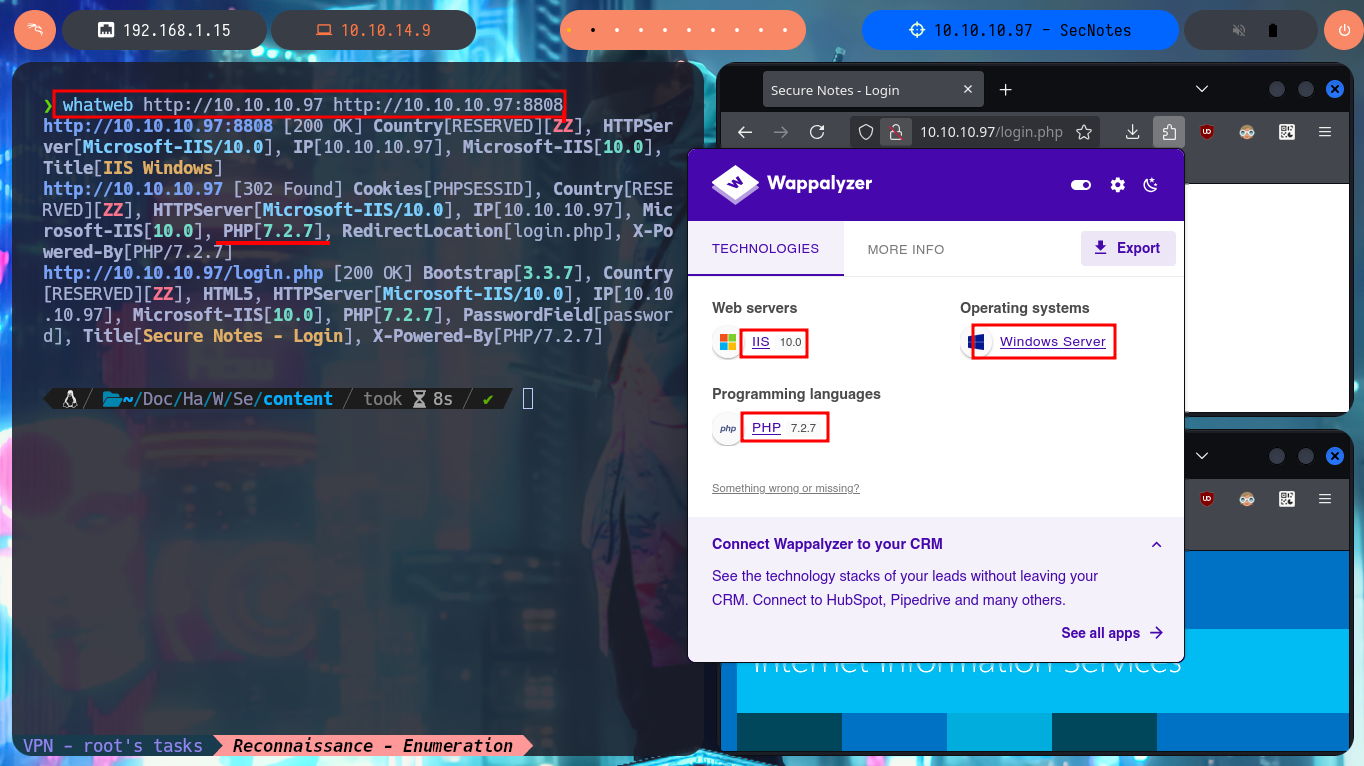Click the glasses avatar extension in lower IIS window
This screenshot has width=1364, height=766.
tap(1246, 498)
